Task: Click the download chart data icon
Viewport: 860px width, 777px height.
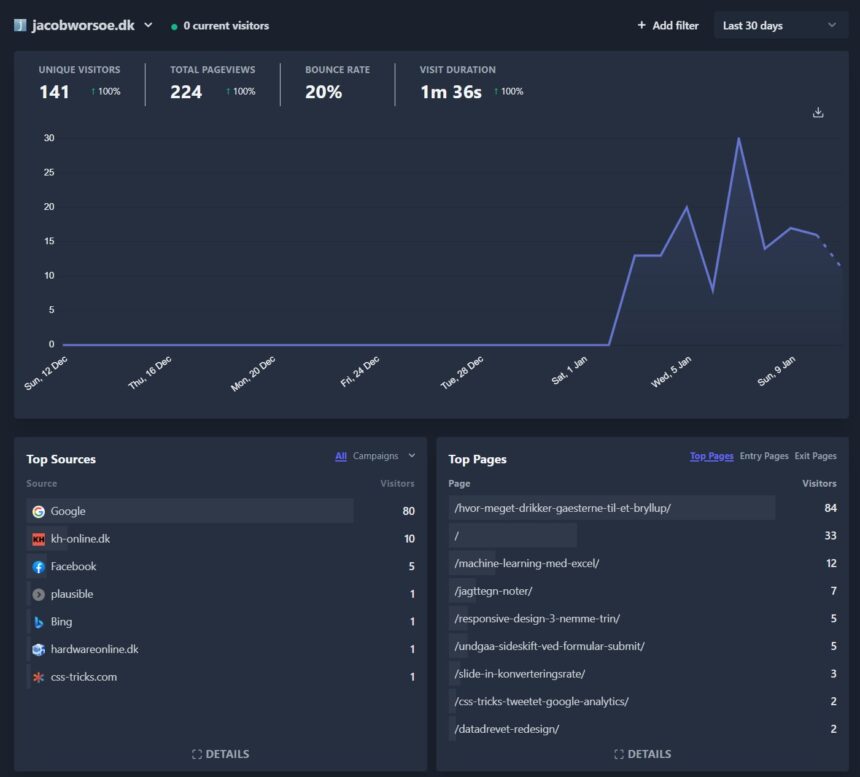Action: coord(818,113)
